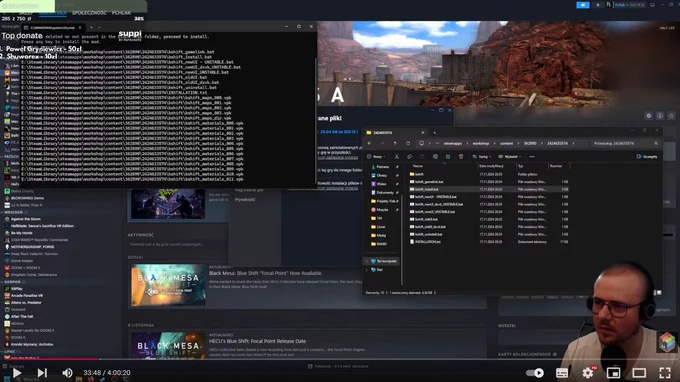This screenshot has height=382, width=680.
Task: Switch to theater mode
Action: [639, 373]
